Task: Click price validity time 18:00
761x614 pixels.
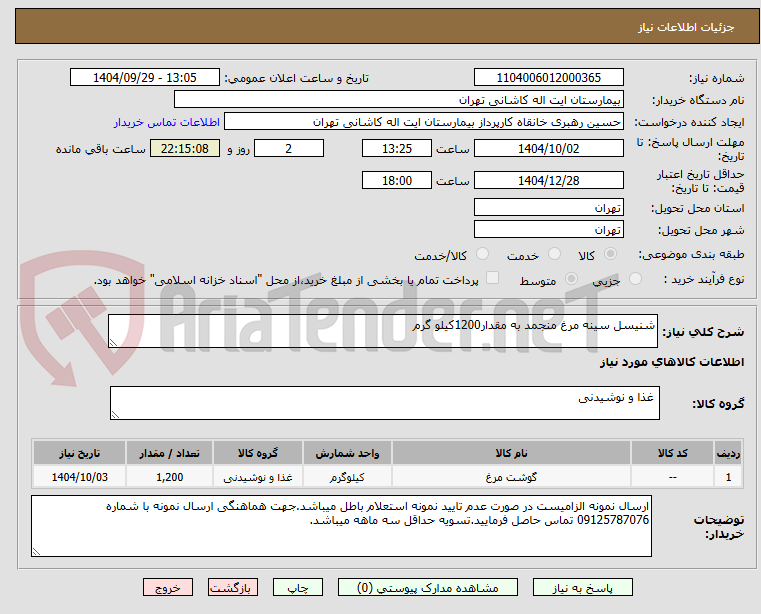Action: 397,181
